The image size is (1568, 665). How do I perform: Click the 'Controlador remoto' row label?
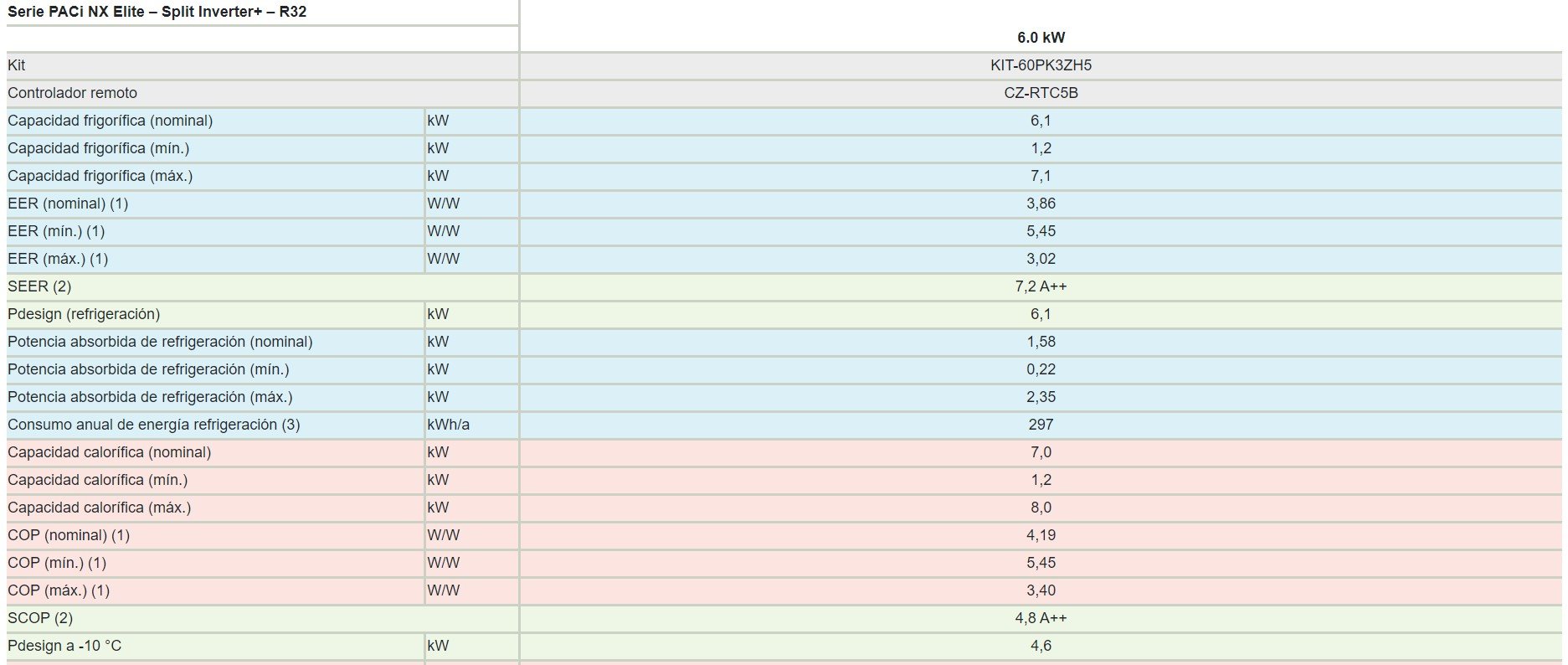[72, 93]
